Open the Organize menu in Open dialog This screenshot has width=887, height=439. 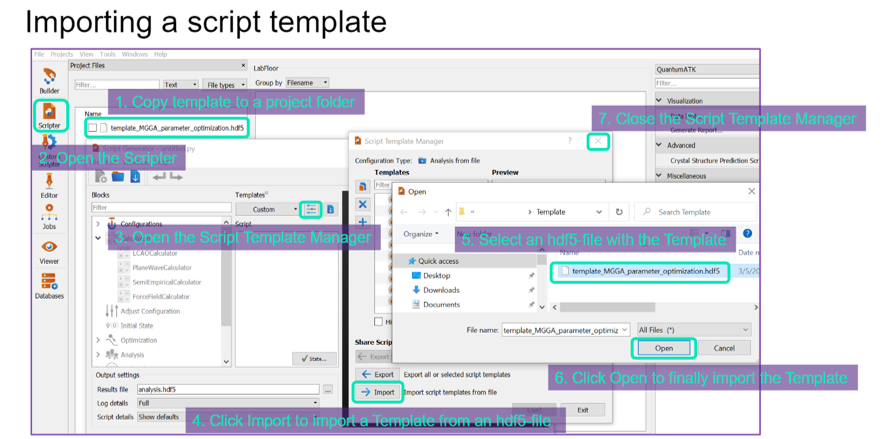tap(421, 234)
